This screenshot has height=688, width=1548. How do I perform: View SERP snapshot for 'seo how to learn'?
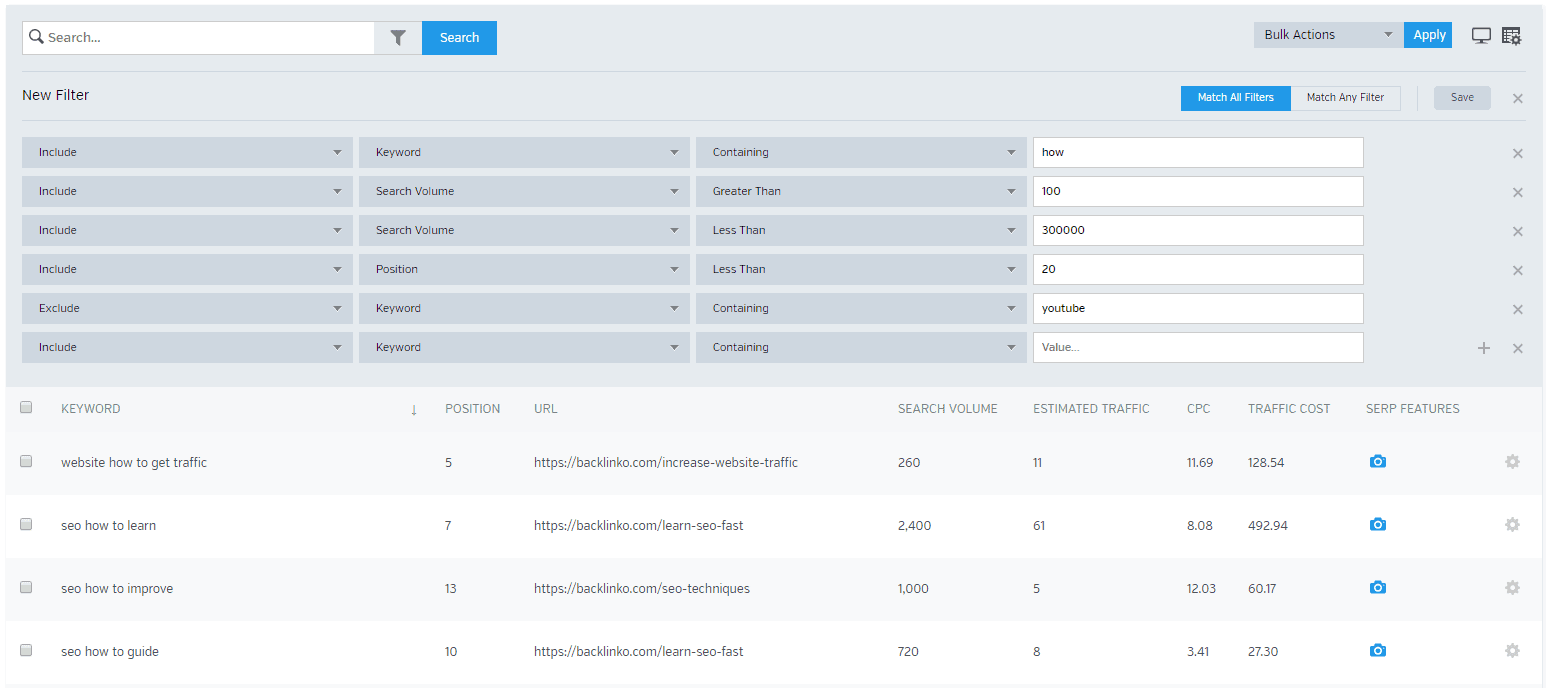tap(1378, 525)
